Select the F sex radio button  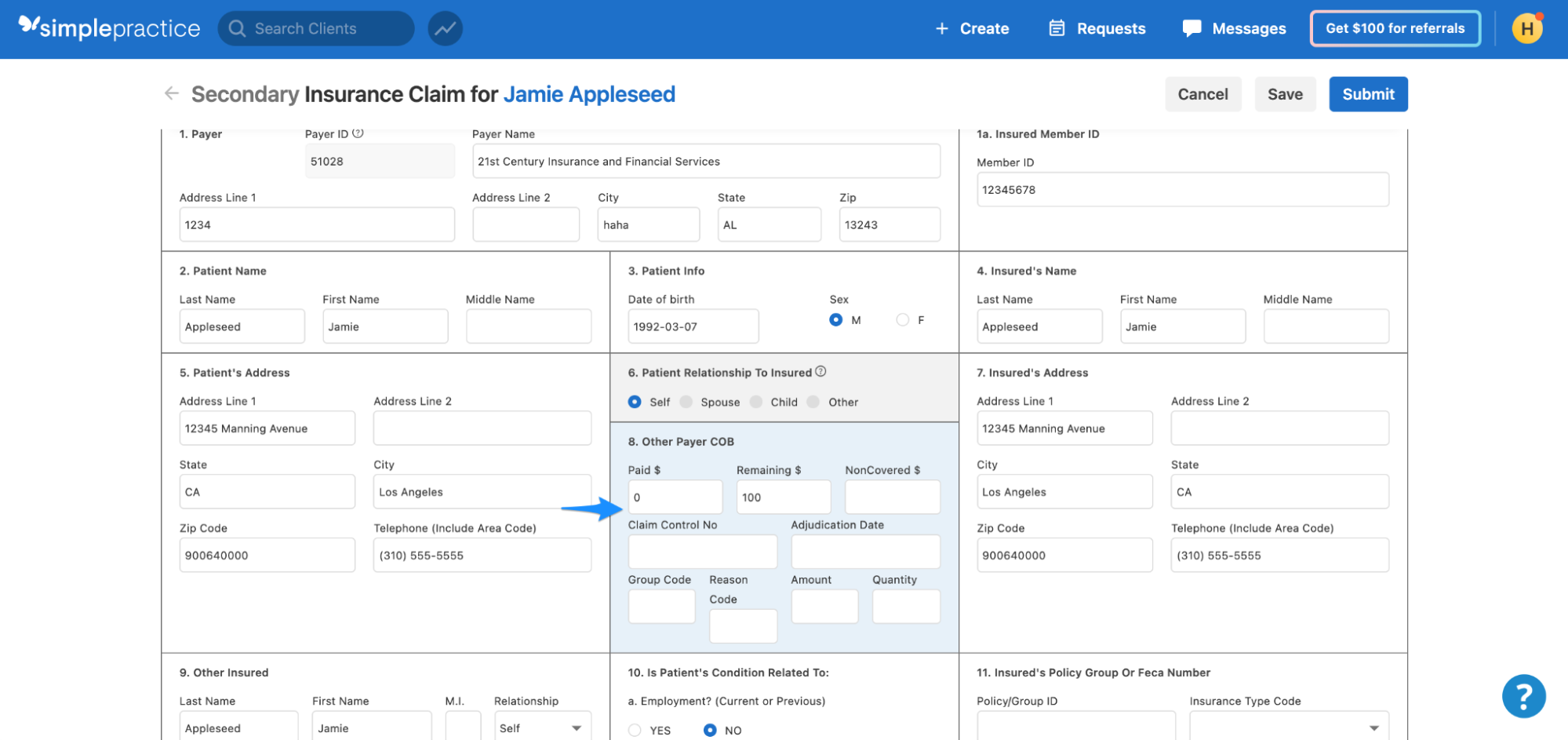pyautogui.click(x=901, y=319)
